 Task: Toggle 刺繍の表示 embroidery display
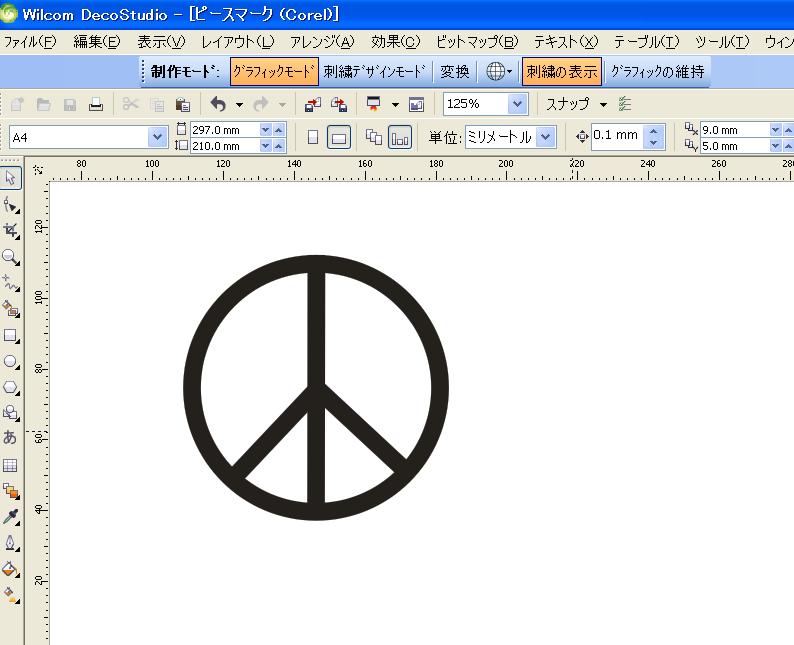[561, 72]
